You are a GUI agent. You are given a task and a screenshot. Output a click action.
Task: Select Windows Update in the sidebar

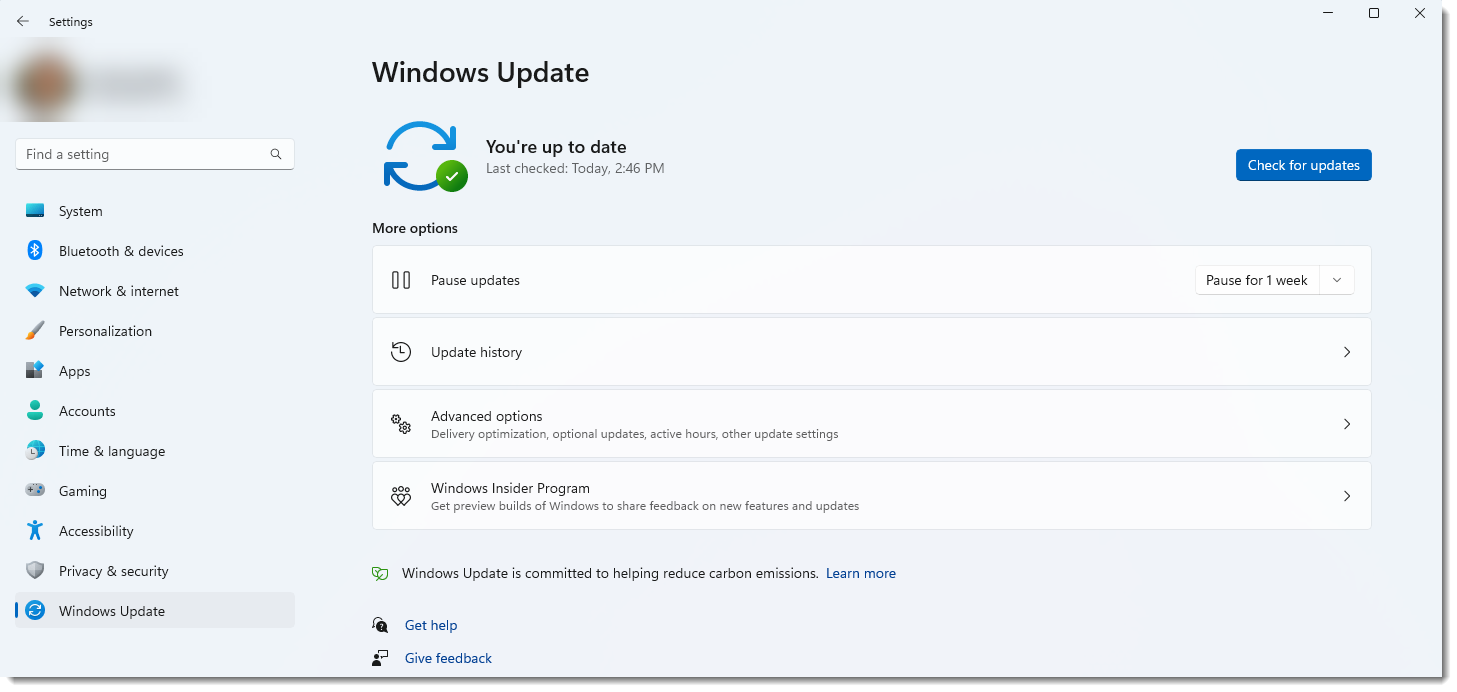155,611
